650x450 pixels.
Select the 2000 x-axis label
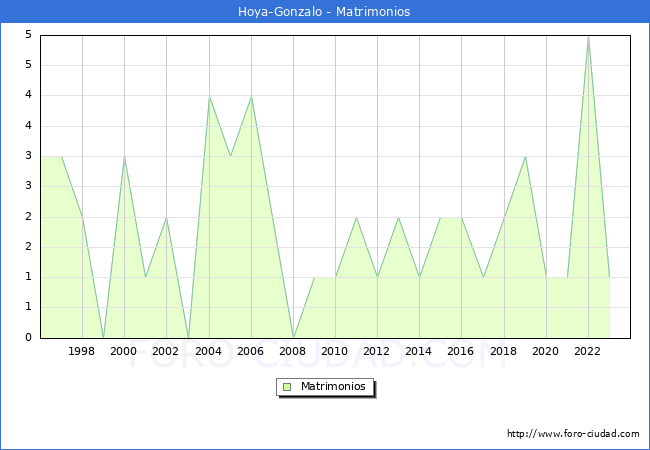click(x=124, y=351)
